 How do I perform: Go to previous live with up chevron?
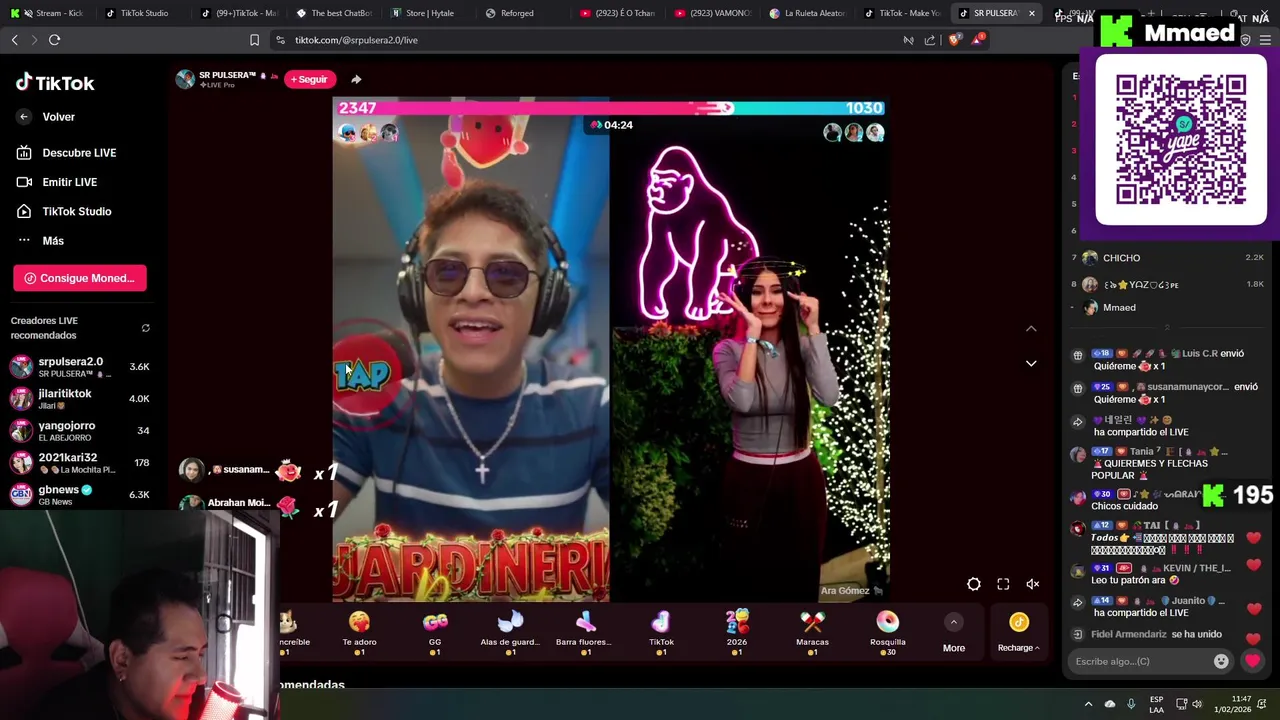pyautogui.click(x=1031, y=328)
